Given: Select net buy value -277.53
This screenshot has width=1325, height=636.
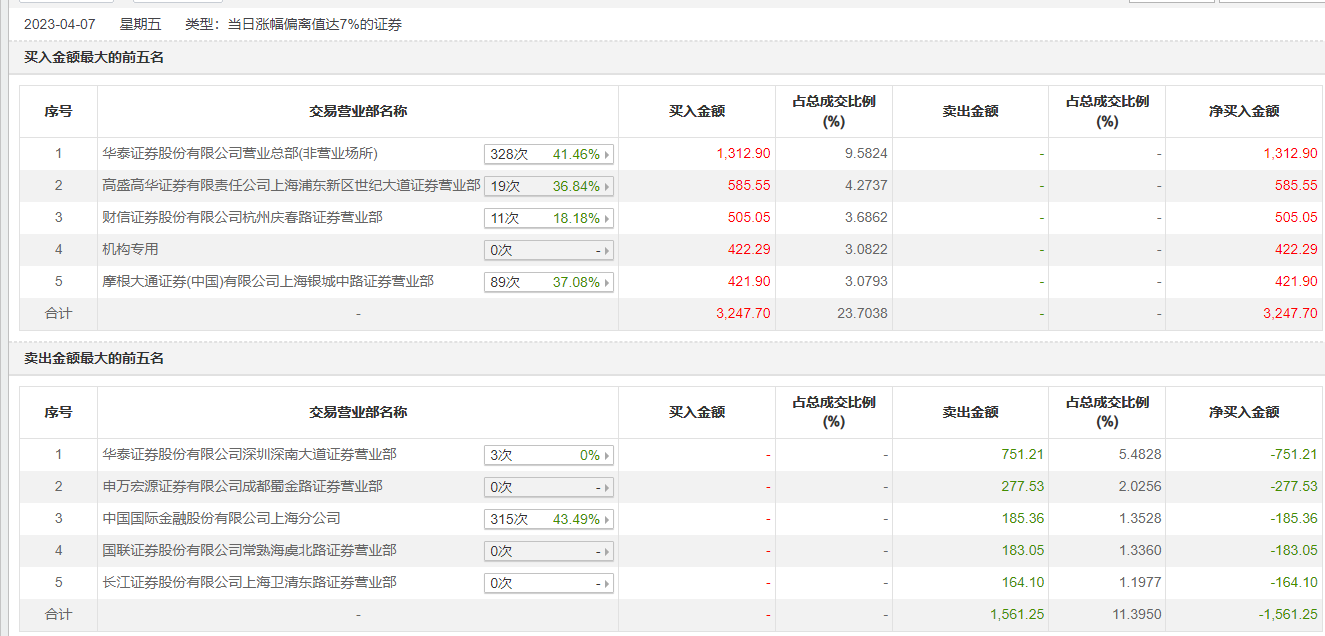Looking at the screenshot, I should click(1293, 487).
